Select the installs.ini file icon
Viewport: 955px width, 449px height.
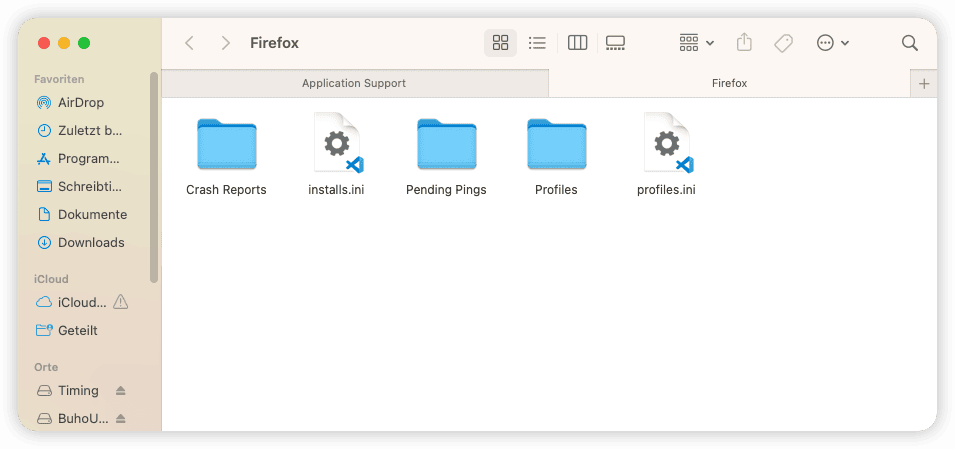click(x=338, y=143)
